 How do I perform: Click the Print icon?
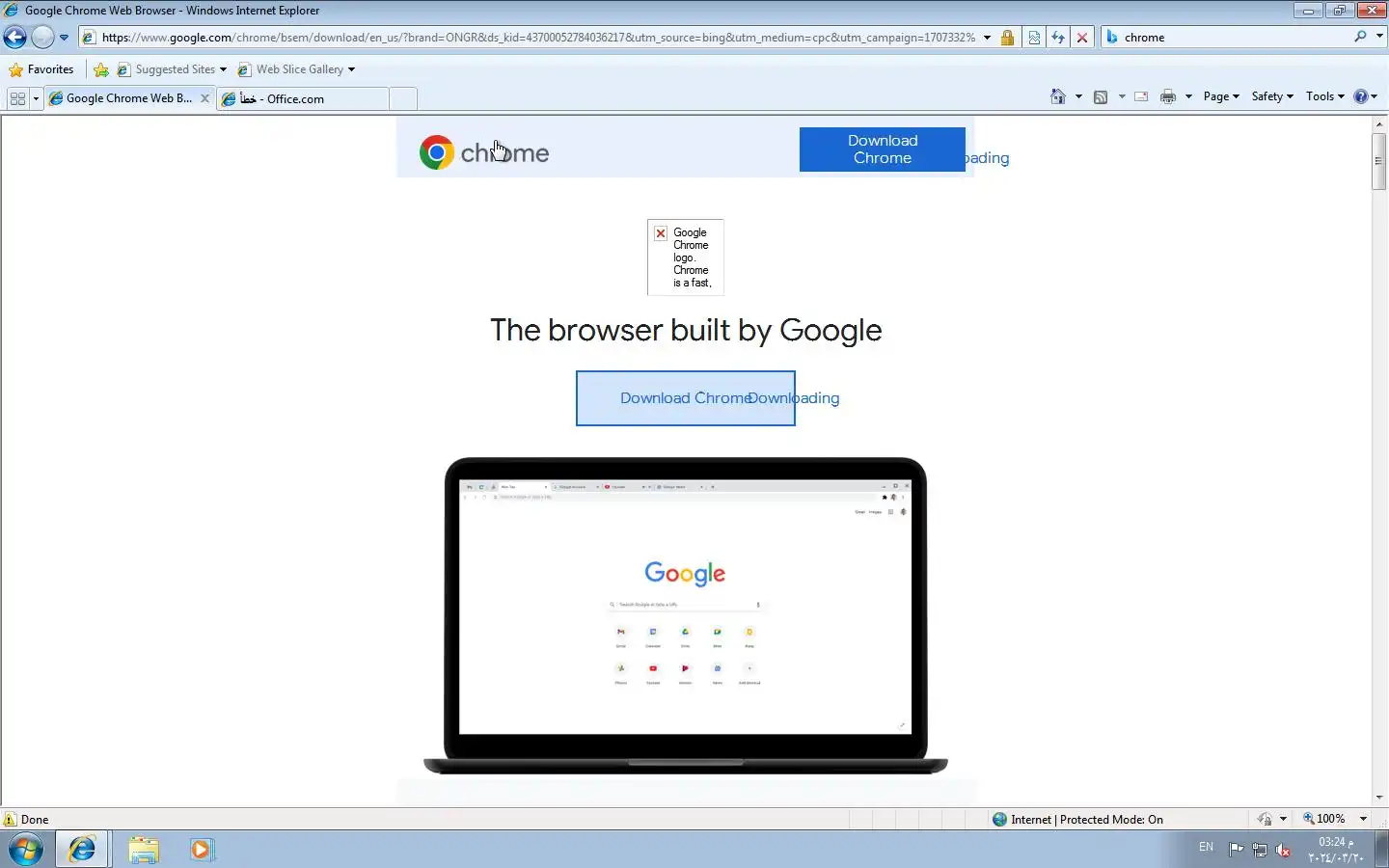pos(1168,96)
